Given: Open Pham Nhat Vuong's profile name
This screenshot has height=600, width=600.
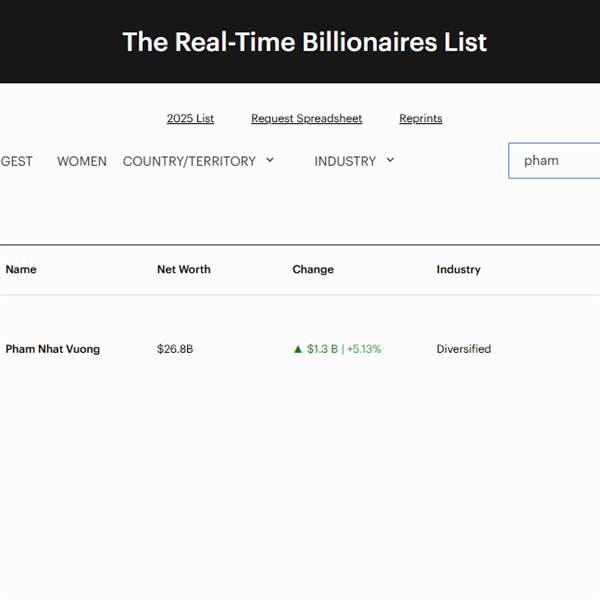Looking at the screenshot, I should [x=53, y=349].
